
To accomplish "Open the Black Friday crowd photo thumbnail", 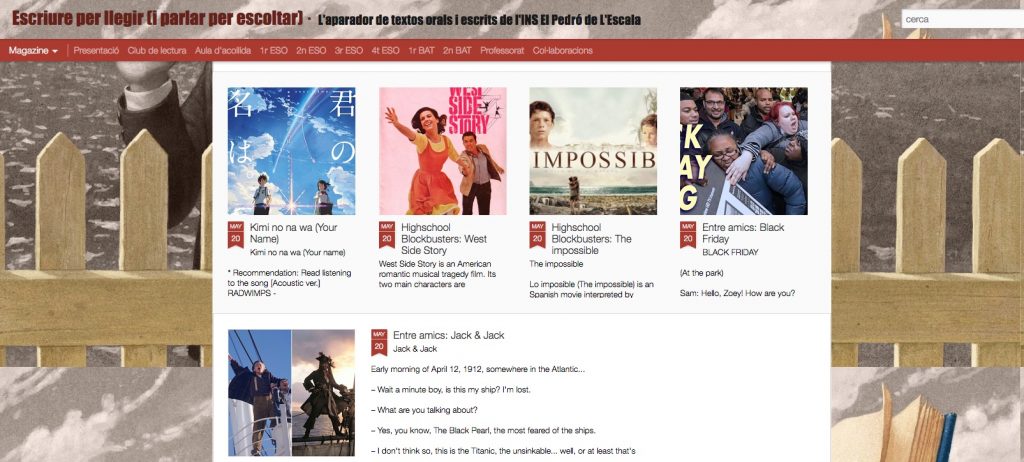I will (x=744, y=151).
